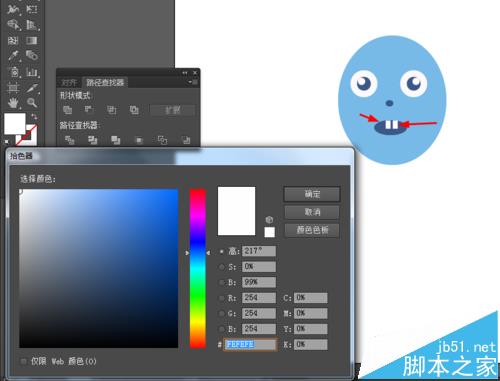This screenshot has height=381, width=500.
Task: Select the Blend tool
Action: pos(32,56)
